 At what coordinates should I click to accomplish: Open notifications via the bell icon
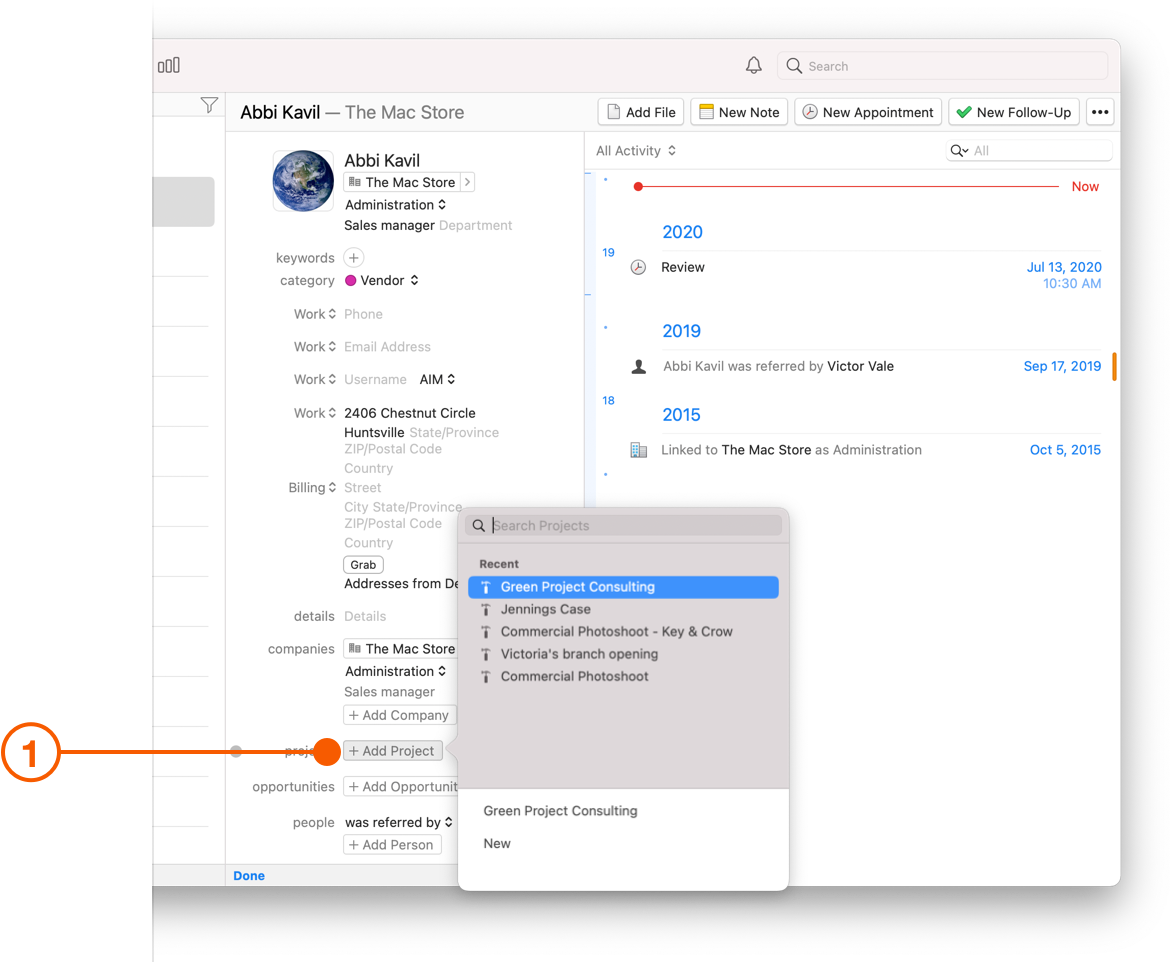tap(754, 64)
